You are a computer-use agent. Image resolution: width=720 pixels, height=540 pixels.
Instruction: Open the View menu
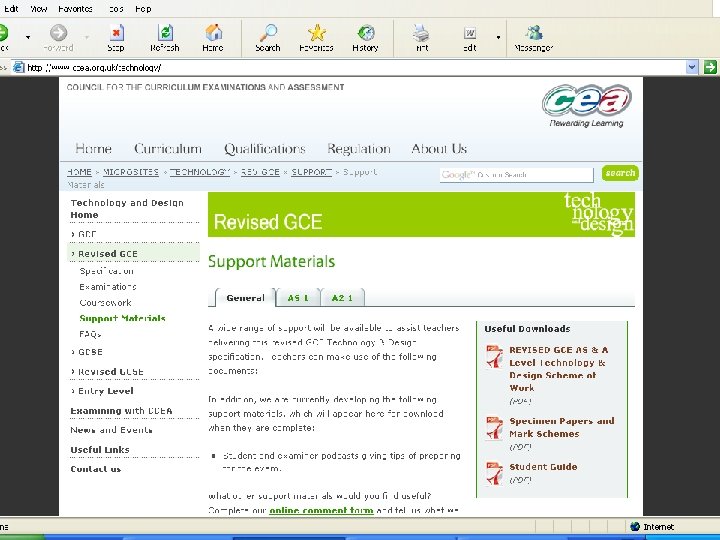click(x=39, y=9)
